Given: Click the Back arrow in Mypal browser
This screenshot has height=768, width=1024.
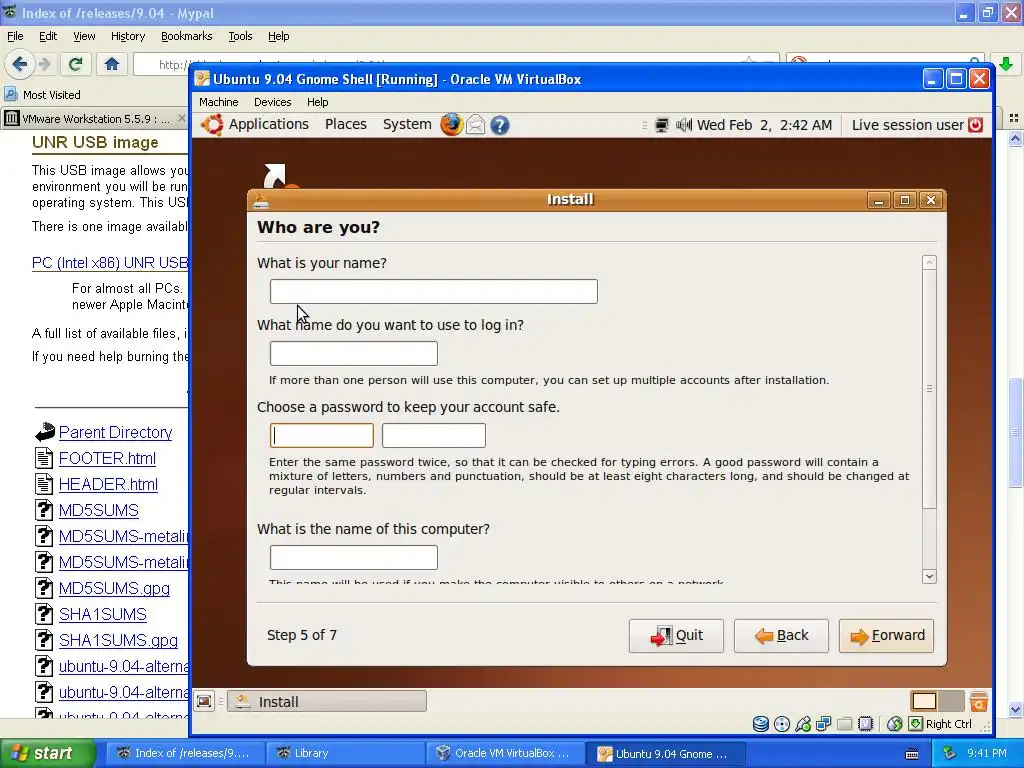Looking at the screenshot, I should tap(20, 64).
